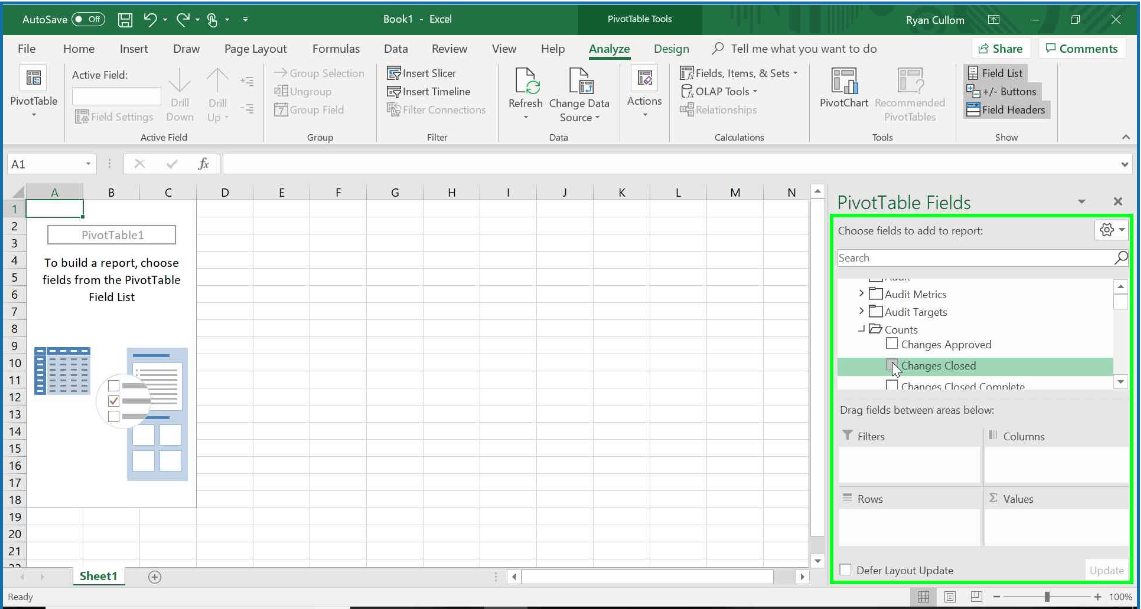Image resolution: width=1141 pixels, height=609 pixels.
Task: Click the new sheet plus icon
Action: click(x=154, y=577)
